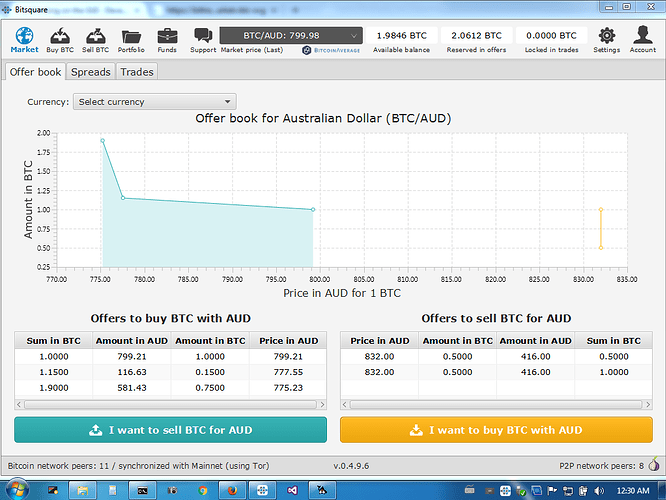Click the 581.43 amount in AUD cell

(x=132, y=388)
